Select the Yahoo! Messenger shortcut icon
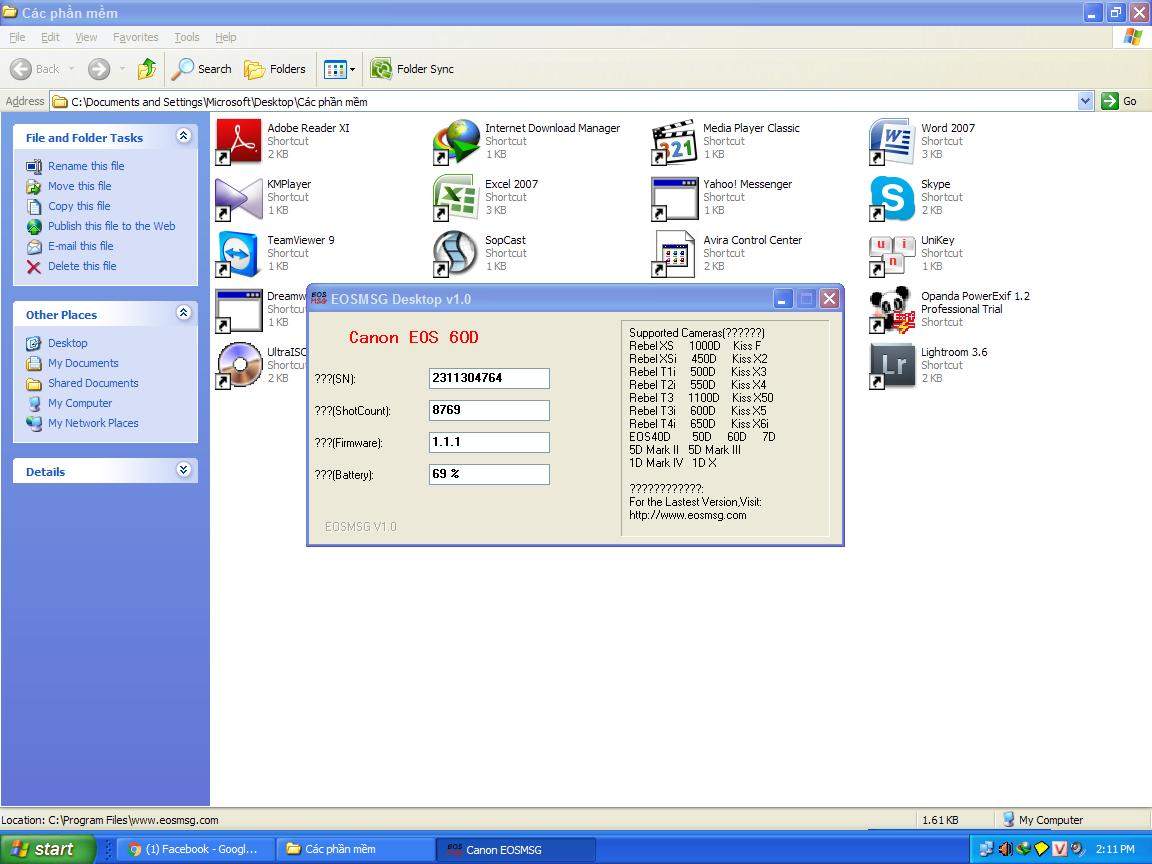 674,198
